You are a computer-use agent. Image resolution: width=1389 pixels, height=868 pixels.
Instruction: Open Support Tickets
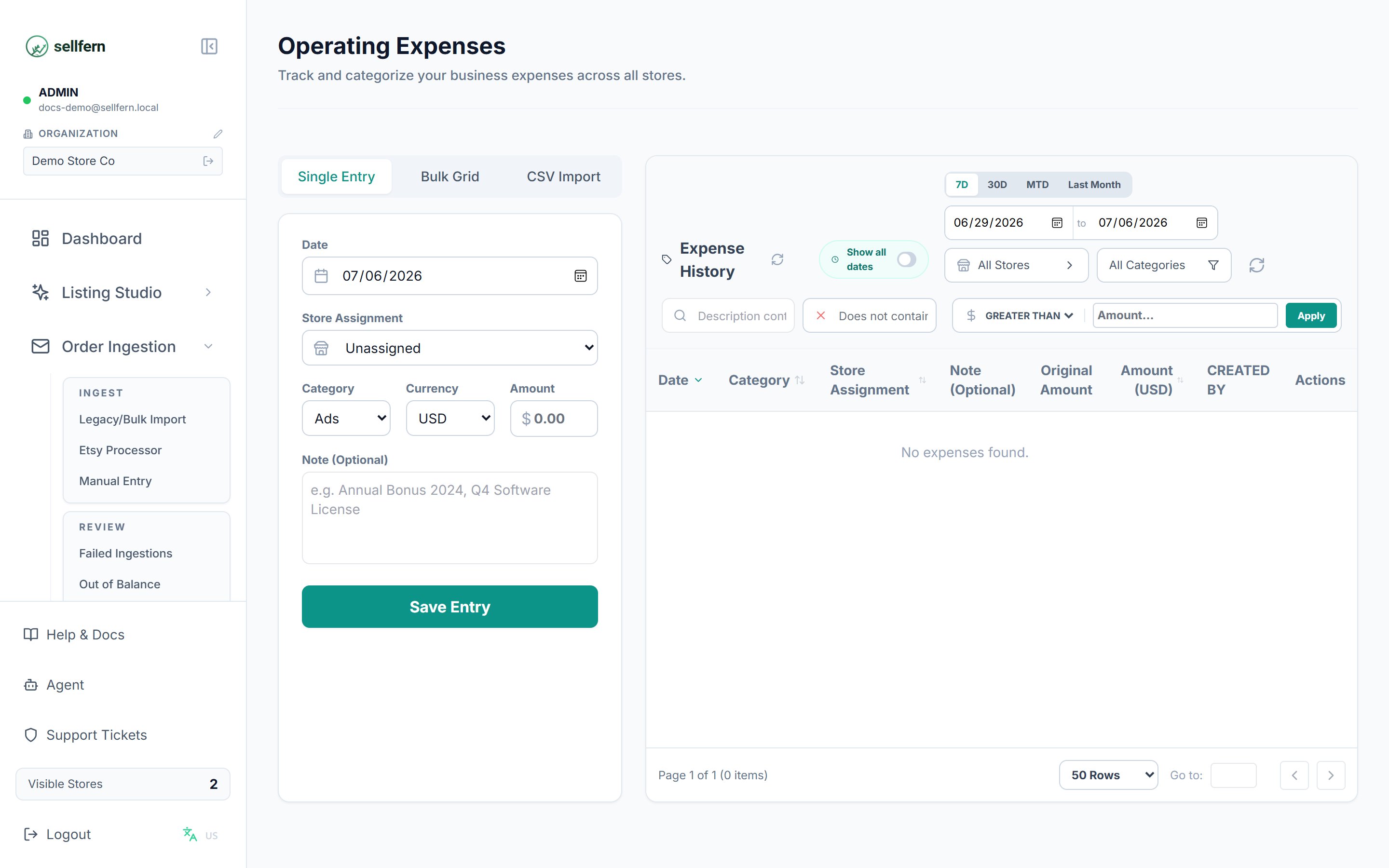[85, 735]
